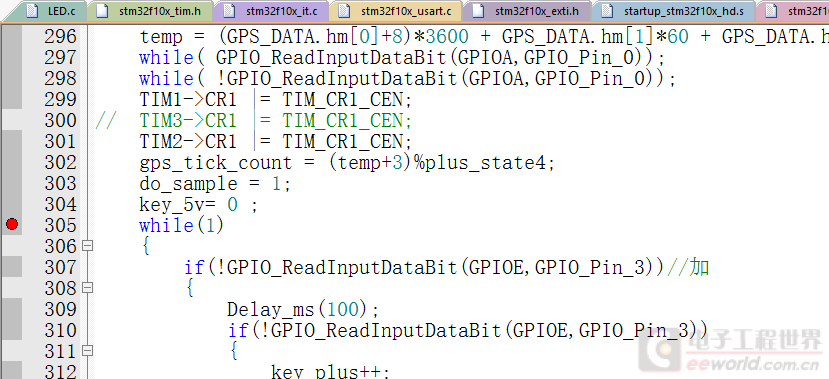The height and width of the screenshot is (379, 829).
Task: Click the file icon on LED.c tab
Action: pyautogui.click(x=32, y=11)
